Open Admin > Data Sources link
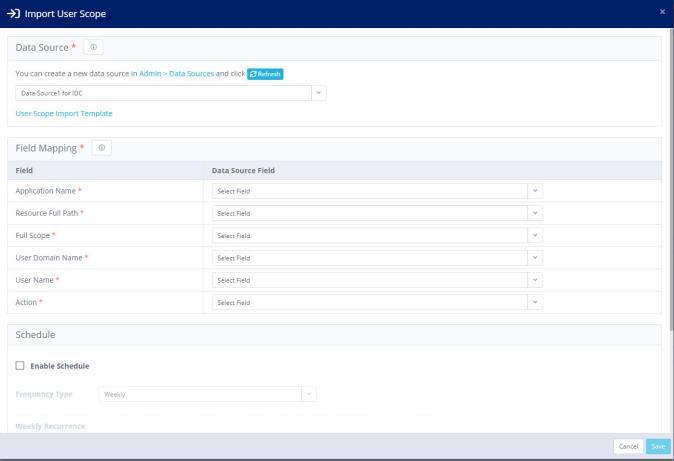The height and width of the screenshot is (461, 674). coord(176,74)
